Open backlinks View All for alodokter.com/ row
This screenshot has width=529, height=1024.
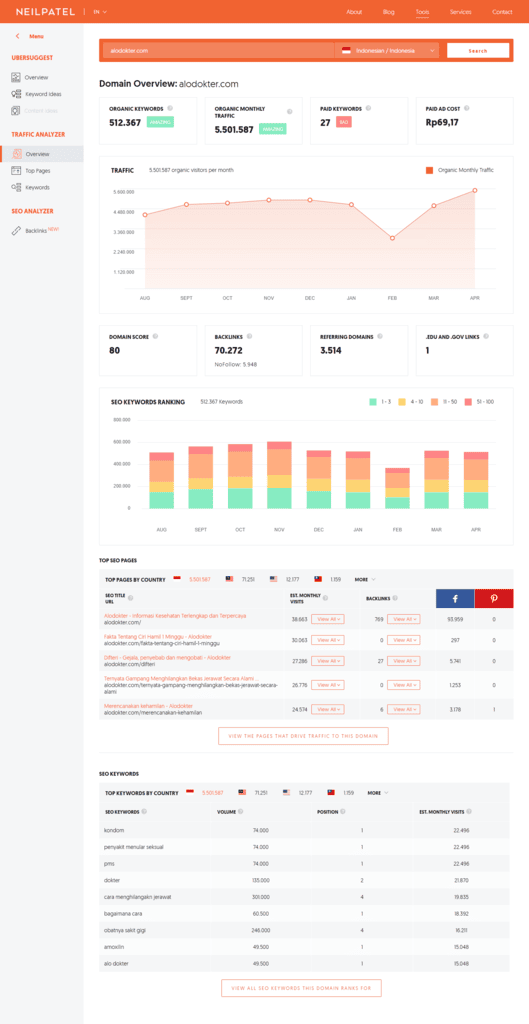[404, 619]
